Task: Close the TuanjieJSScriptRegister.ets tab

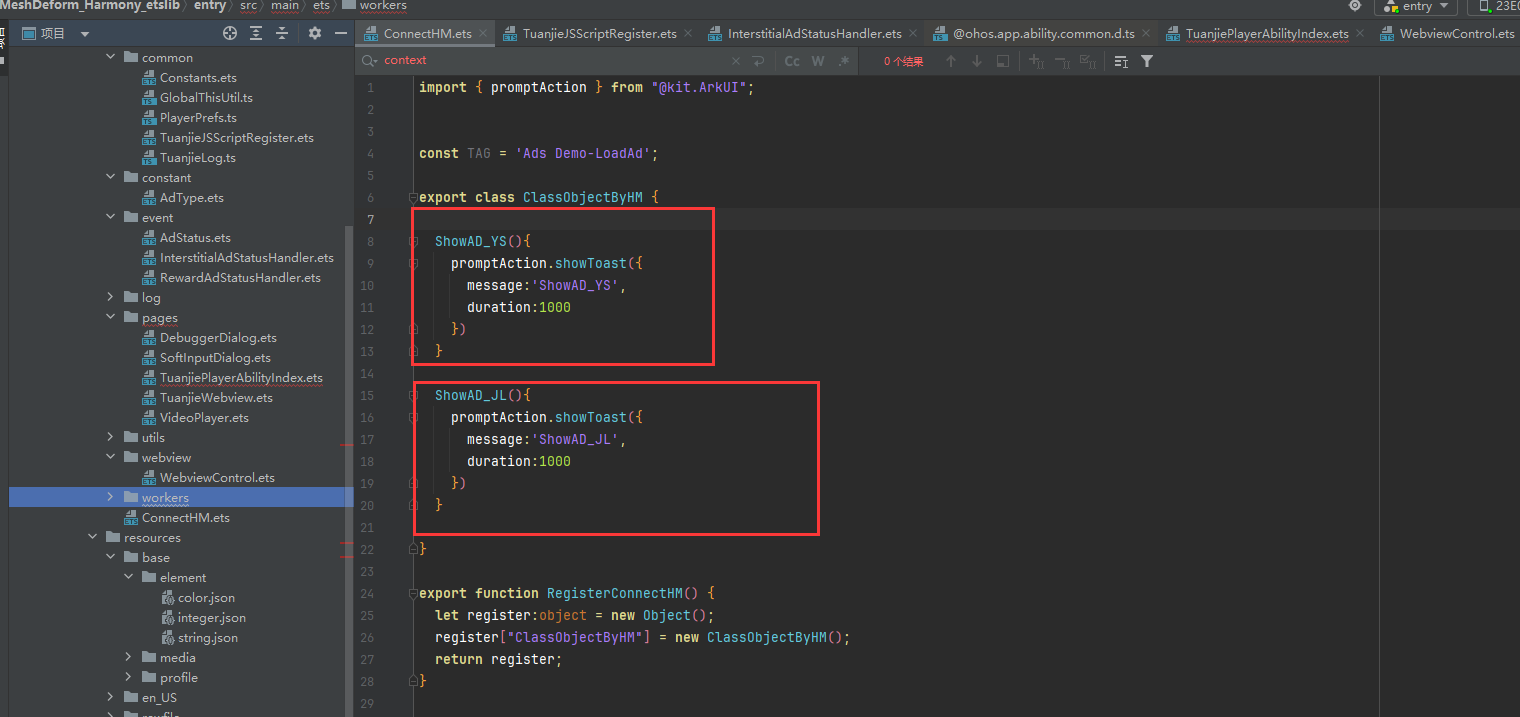Action: (689, 33)
